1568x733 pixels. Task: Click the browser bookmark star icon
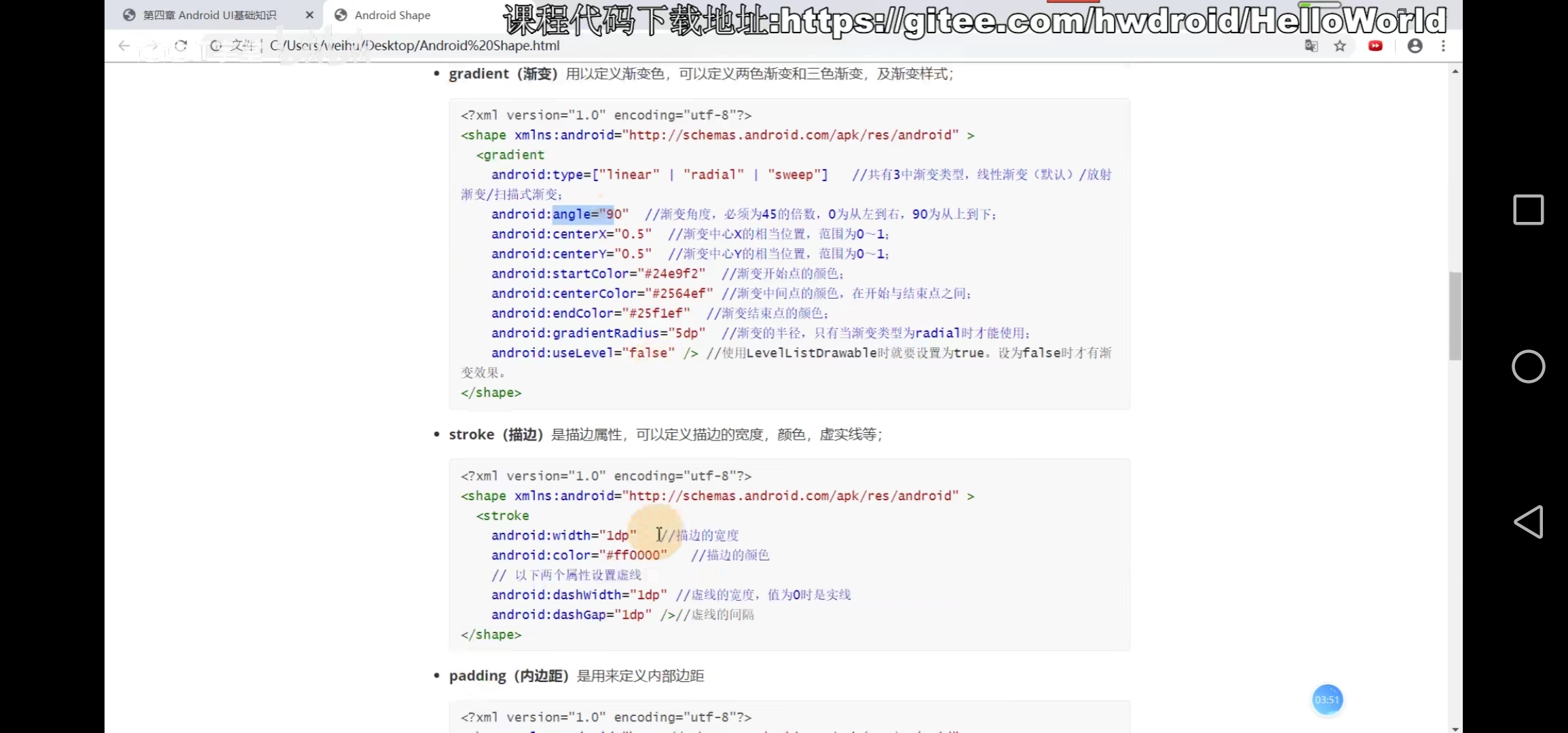pos(1339,46)
